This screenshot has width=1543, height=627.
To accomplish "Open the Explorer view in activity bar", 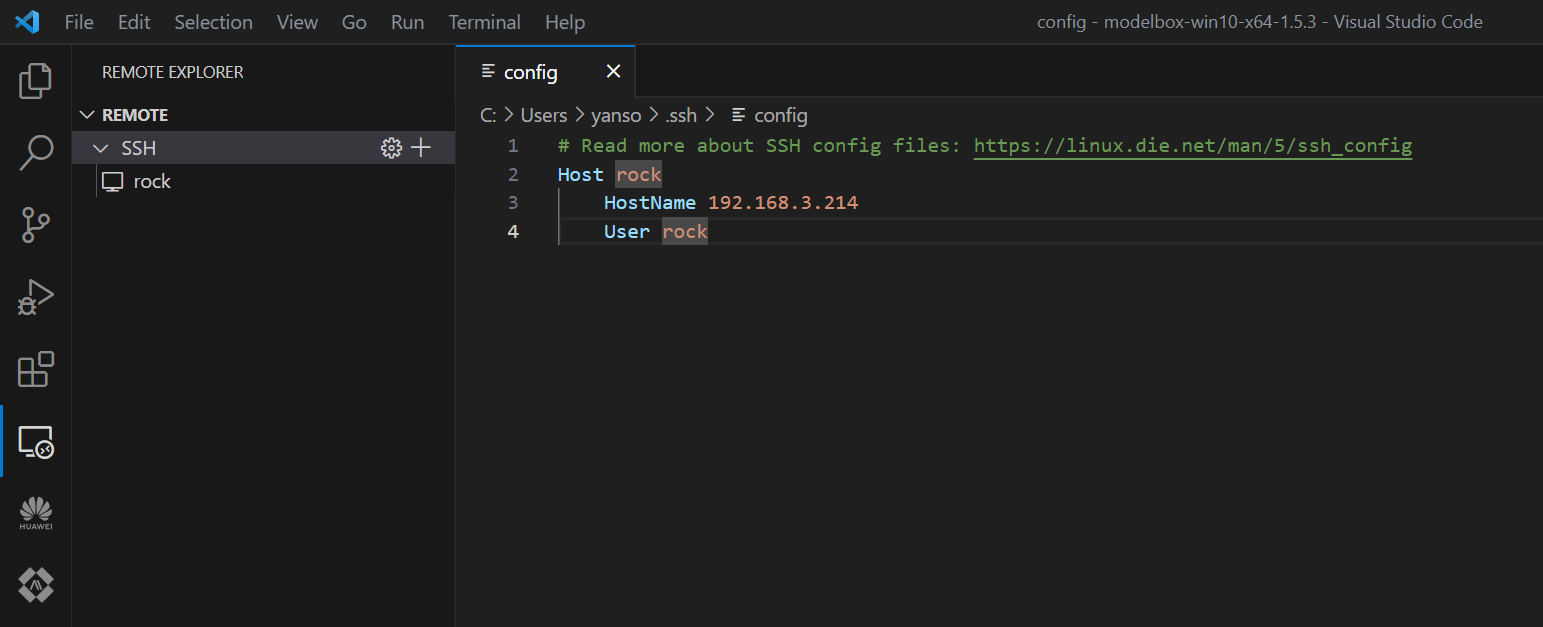I will (x=36, y=81).
